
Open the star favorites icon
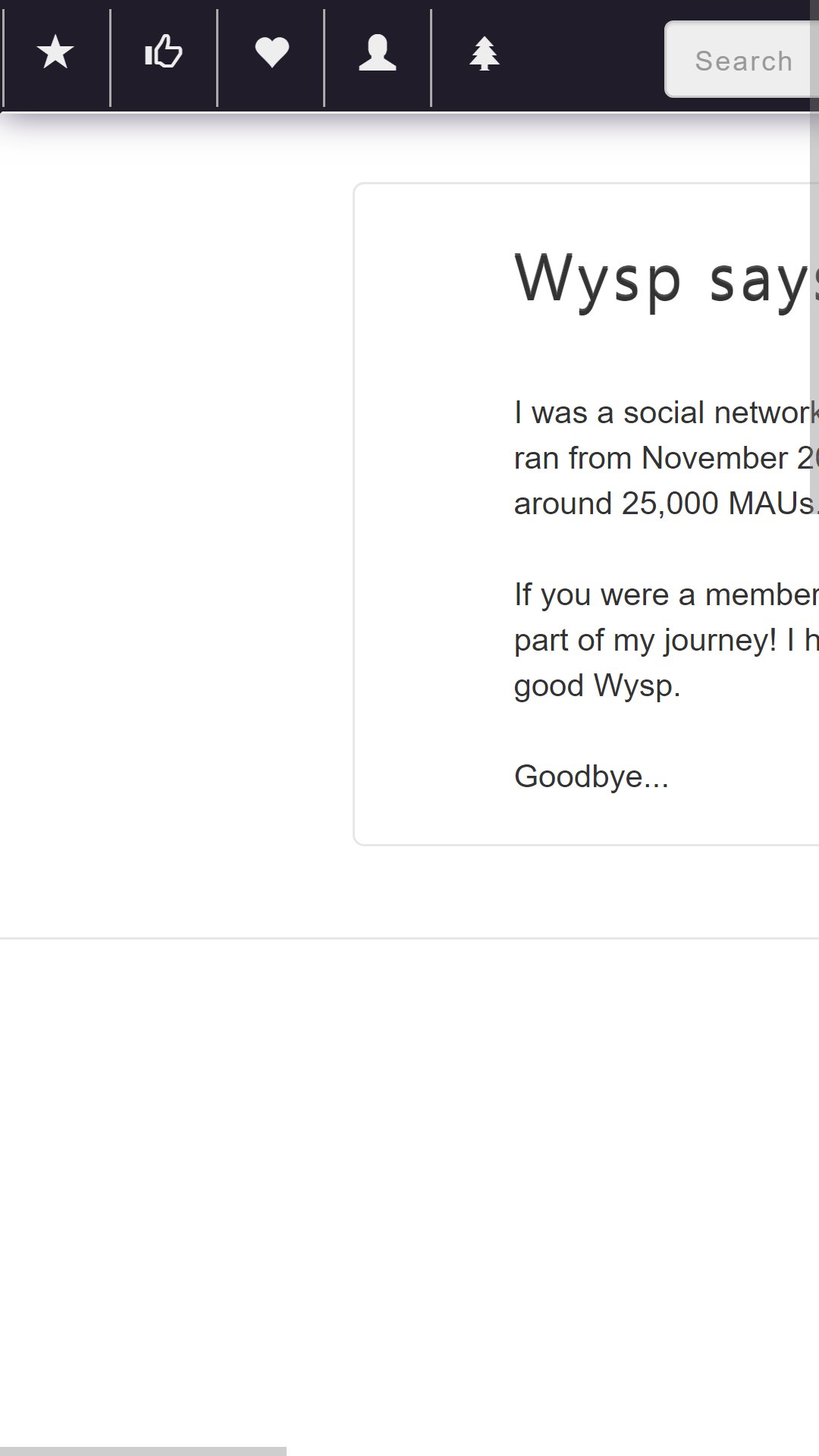(x=56, y=54)
